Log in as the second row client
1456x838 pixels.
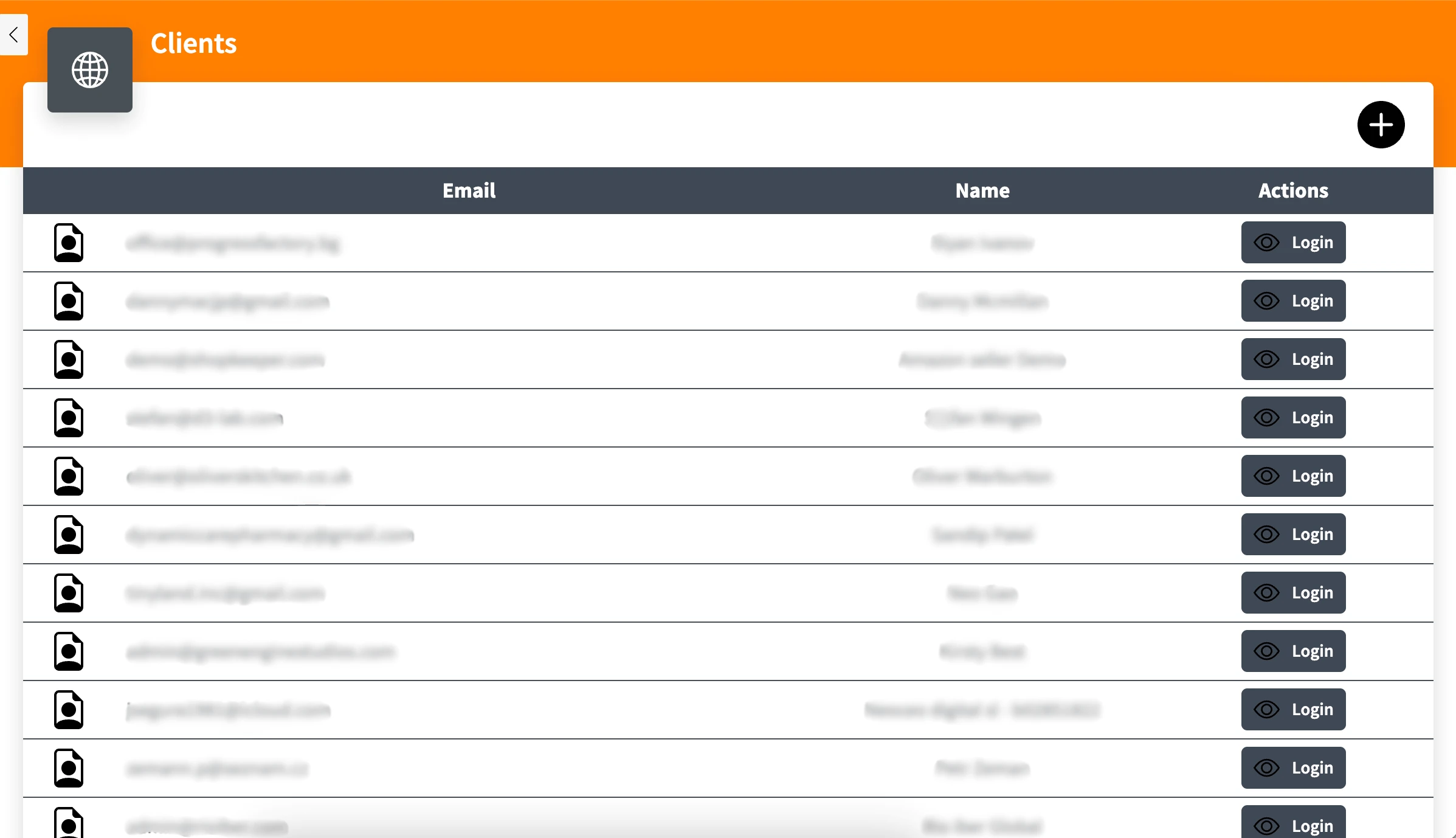pos(1293,300)
